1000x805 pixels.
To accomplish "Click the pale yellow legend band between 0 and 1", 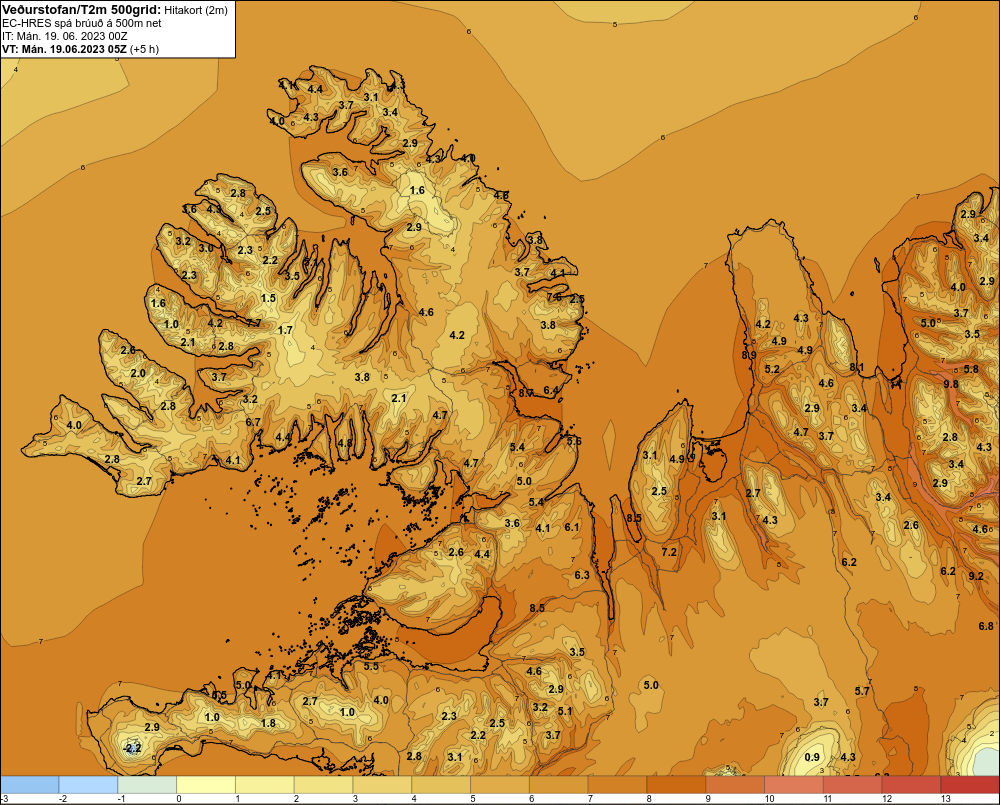I will tap(205, 785).
